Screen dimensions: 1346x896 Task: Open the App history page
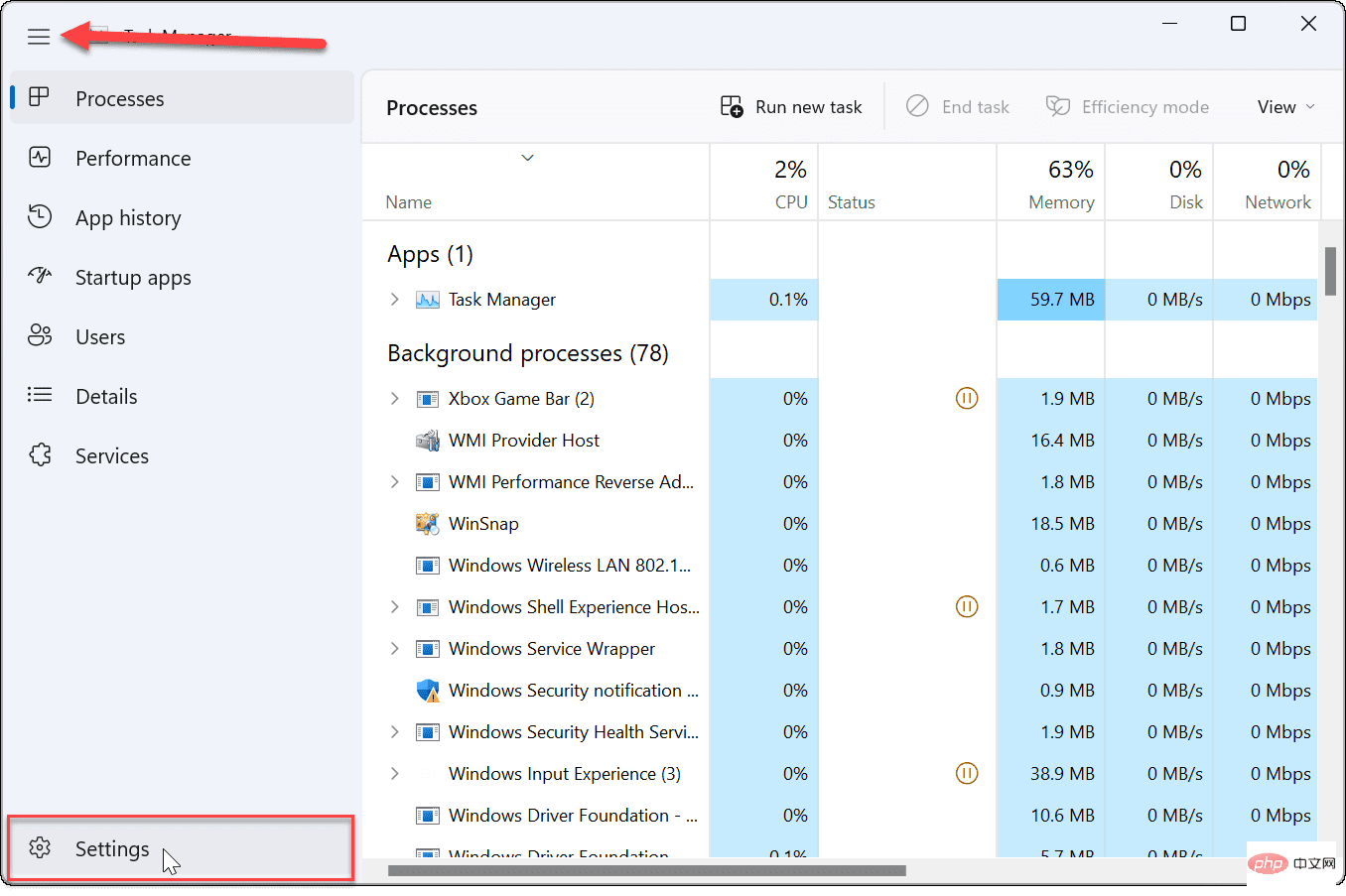tap(183, 216)
